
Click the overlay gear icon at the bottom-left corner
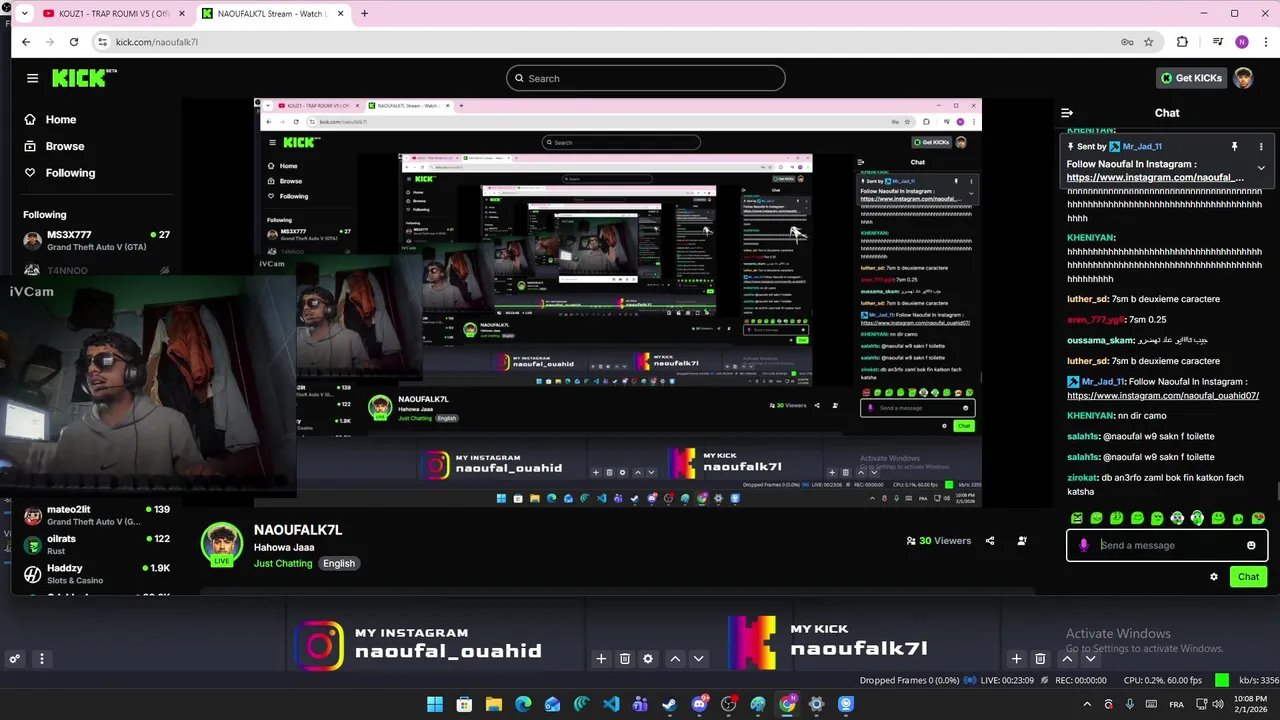(x=14, y=659)
